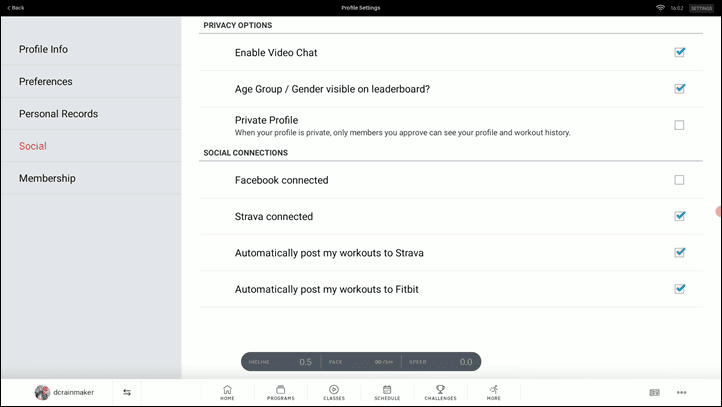The height and width of the screenshot is (407, 722).
Task: Open the Classes play icon
Action: point(334,392)
